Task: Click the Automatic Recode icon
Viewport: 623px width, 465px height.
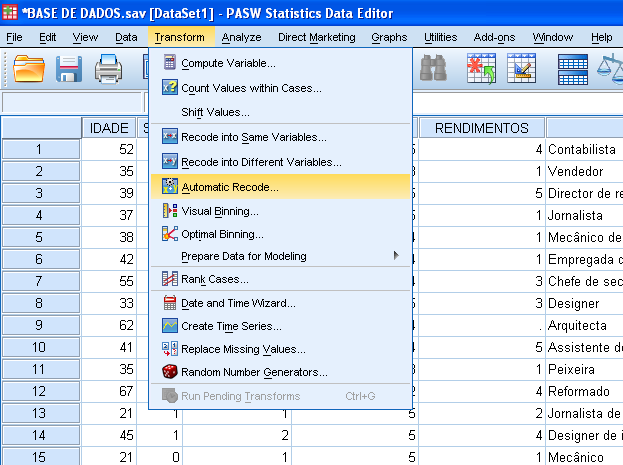Action: [x=170, y=186]
